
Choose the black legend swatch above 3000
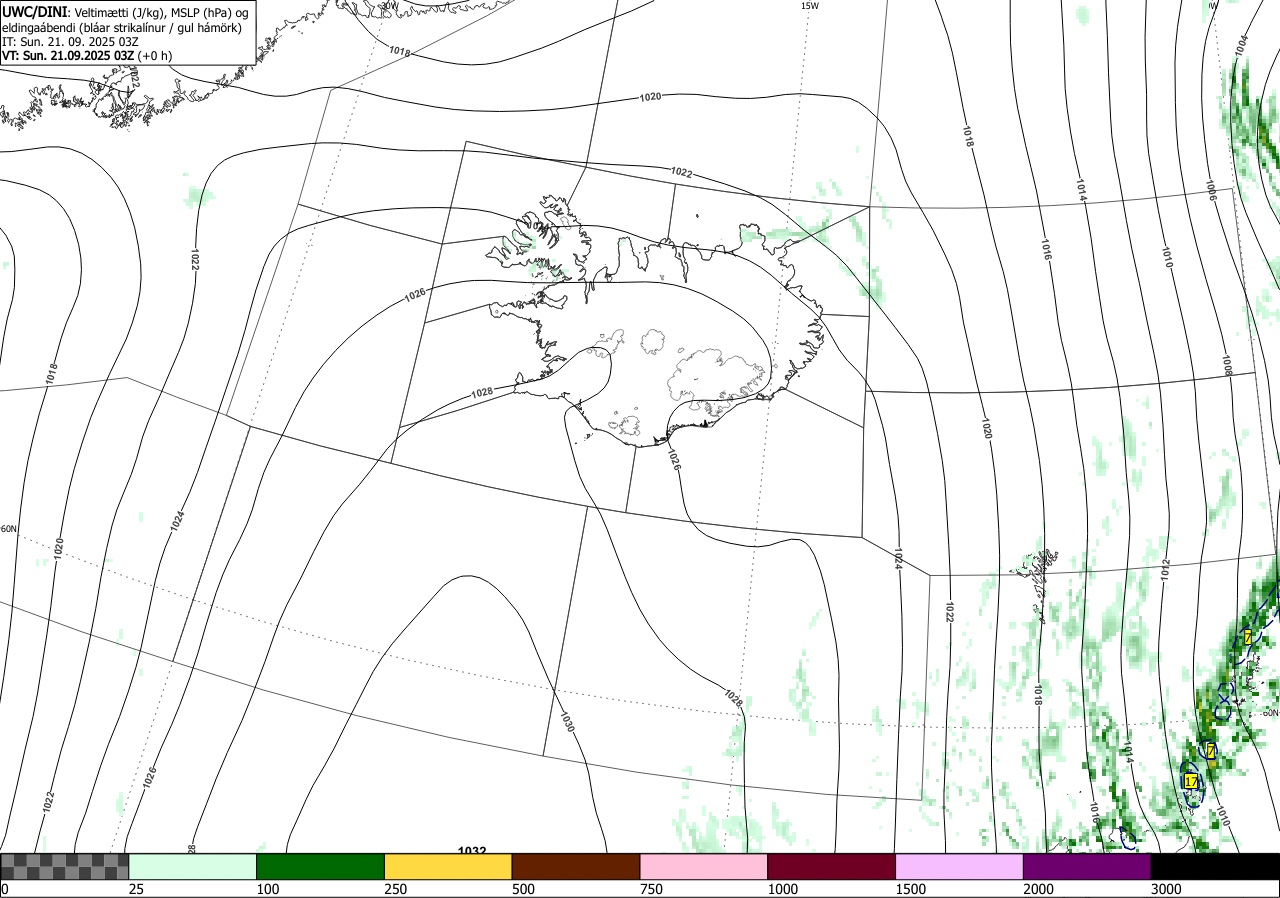tap(1215, 866)
